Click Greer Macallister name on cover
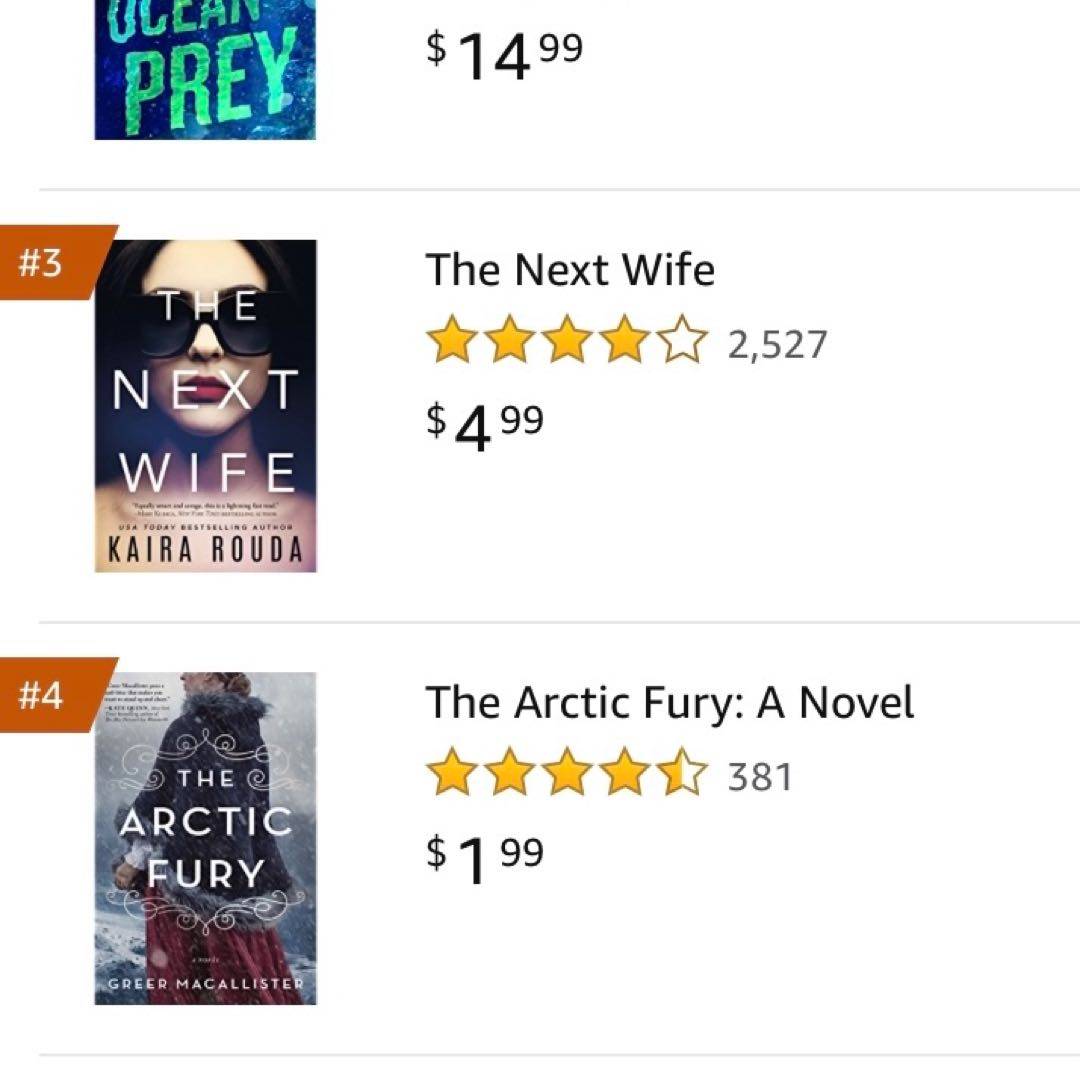Viewport: 1080px width, 1080px height. (x=205, y=985)
